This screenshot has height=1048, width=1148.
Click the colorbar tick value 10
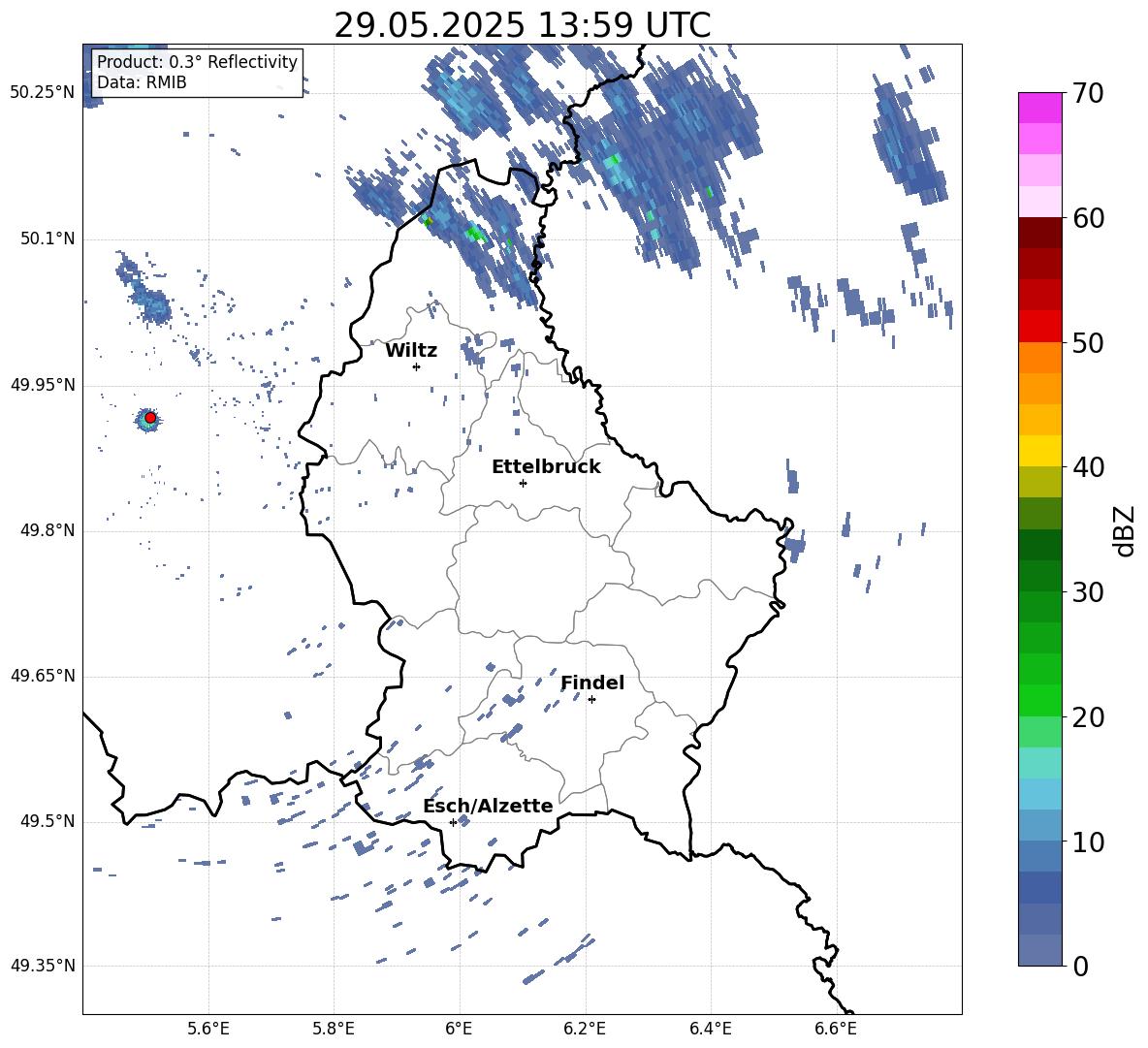tap(1089, 842)
